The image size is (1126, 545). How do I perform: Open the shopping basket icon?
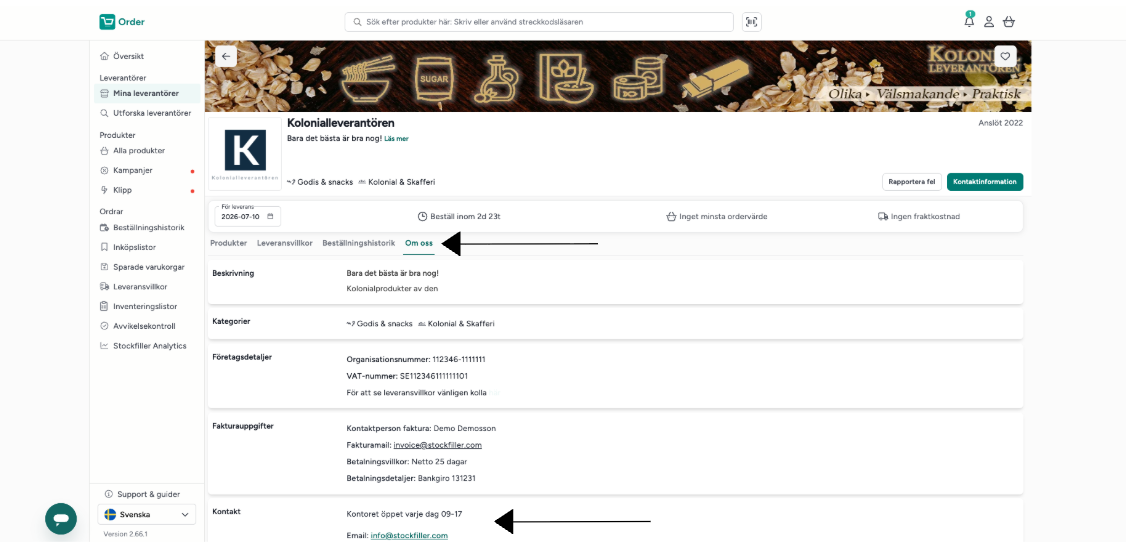coord(1009,22)
